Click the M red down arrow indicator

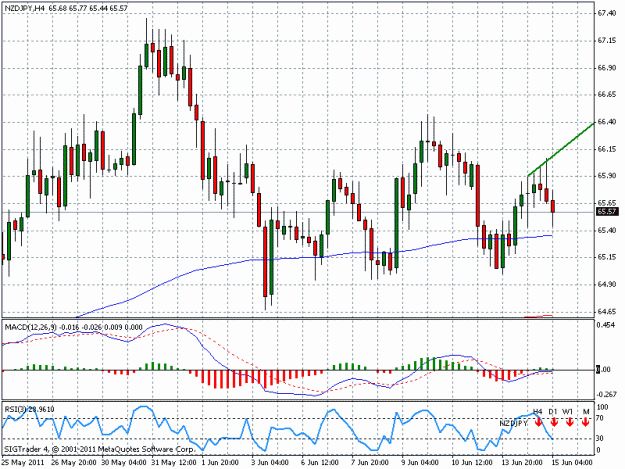click(585, 422)
